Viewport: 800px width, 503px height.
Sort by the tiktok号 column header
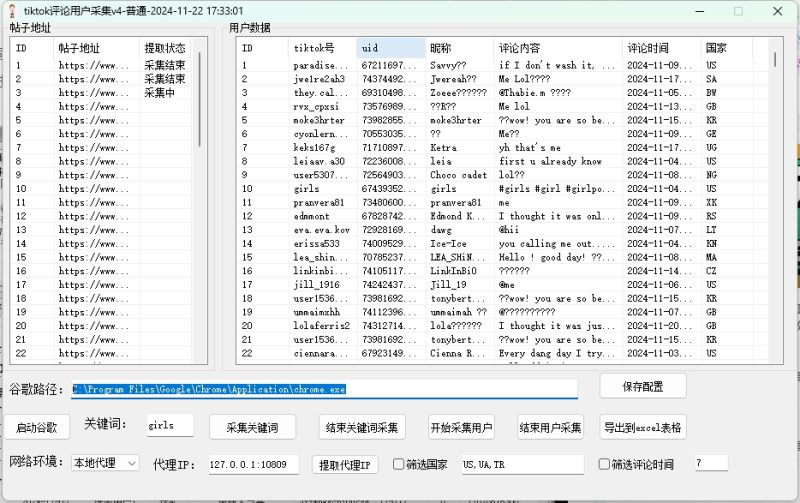click(323, 48)
